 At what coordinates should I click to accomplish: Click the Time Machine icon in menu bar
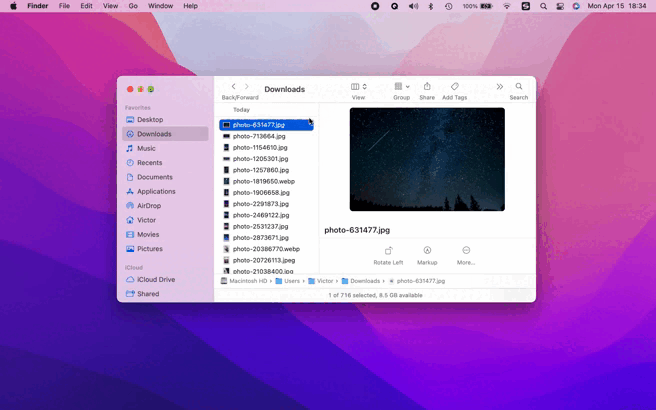point(448,6)
